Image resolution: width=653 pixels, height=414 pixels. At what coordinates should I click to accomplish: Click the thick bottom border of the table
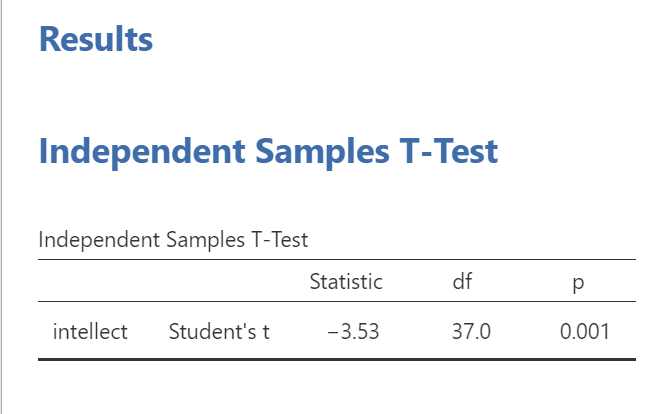336,358
